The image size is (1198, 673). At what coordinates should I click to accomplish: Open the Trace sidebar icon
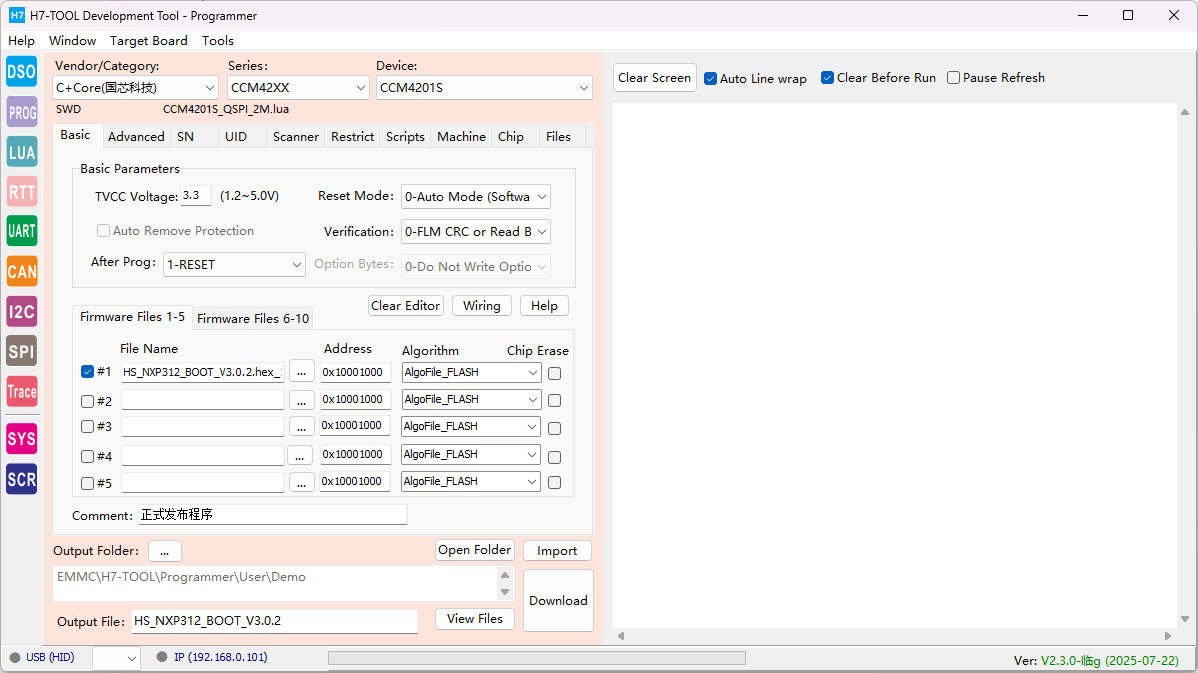[x=21, y=391]
